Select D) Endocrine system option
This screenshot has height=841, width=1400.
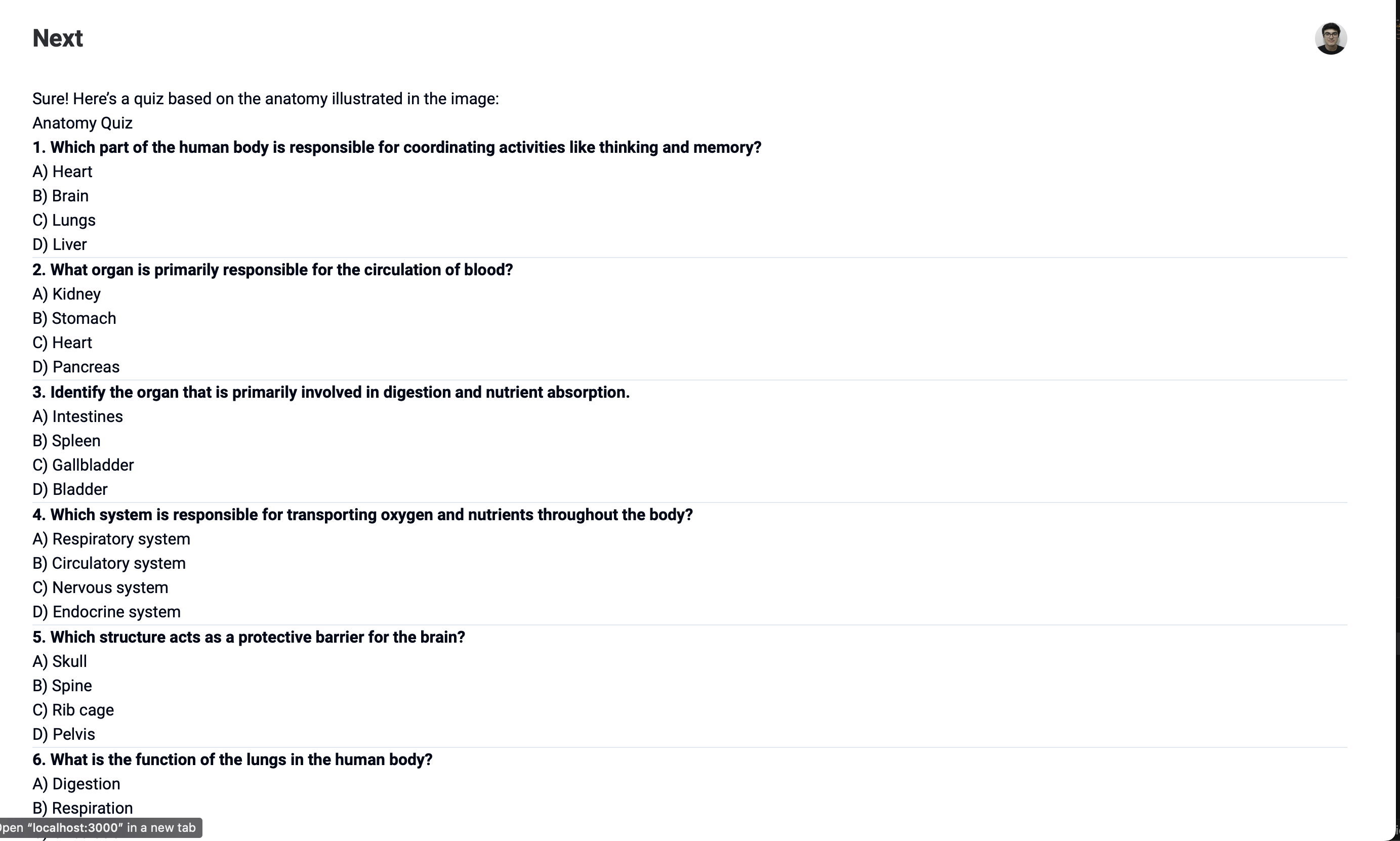coord(107,612)
